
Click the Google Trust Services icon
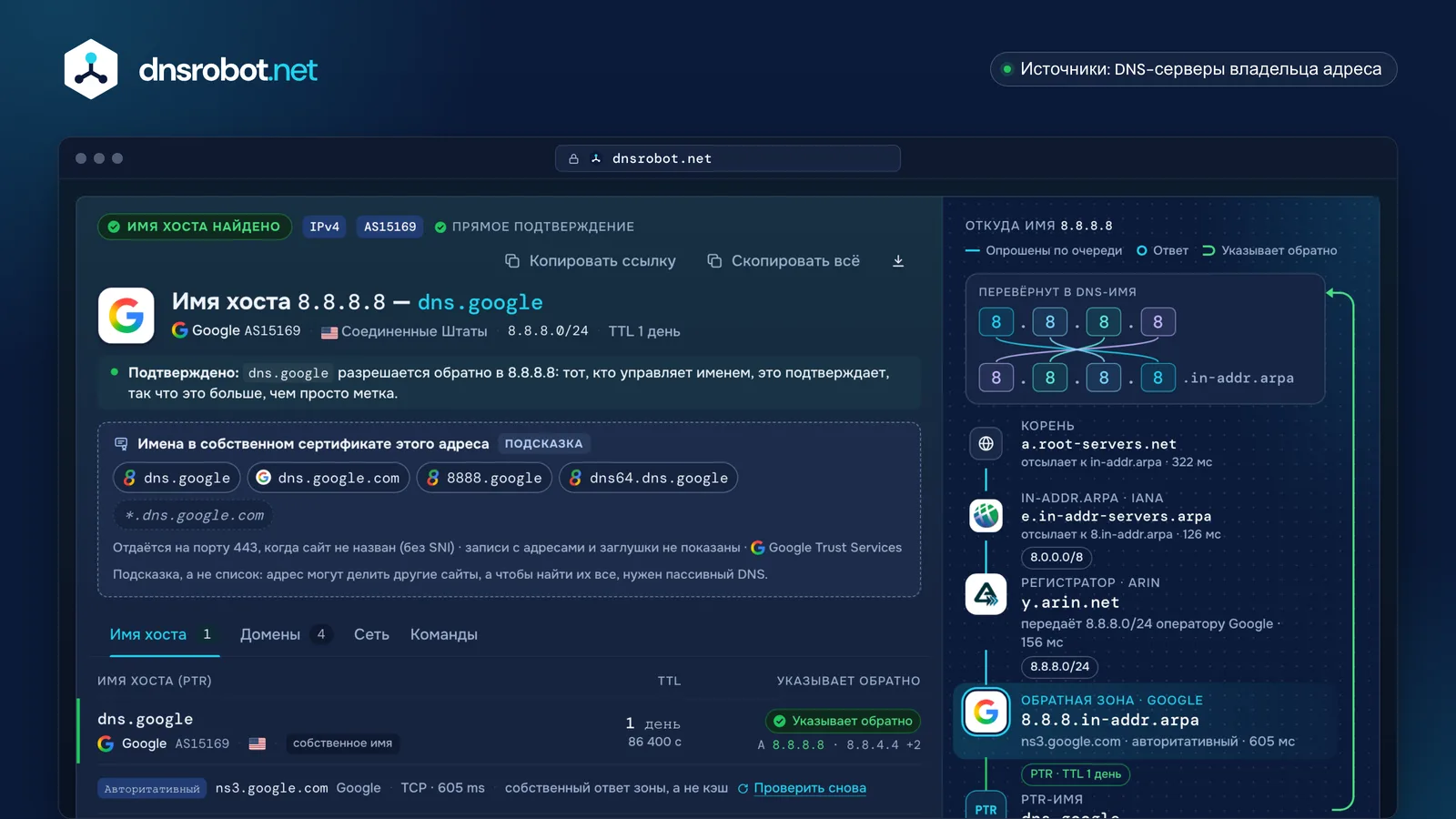tap(757, 548)
